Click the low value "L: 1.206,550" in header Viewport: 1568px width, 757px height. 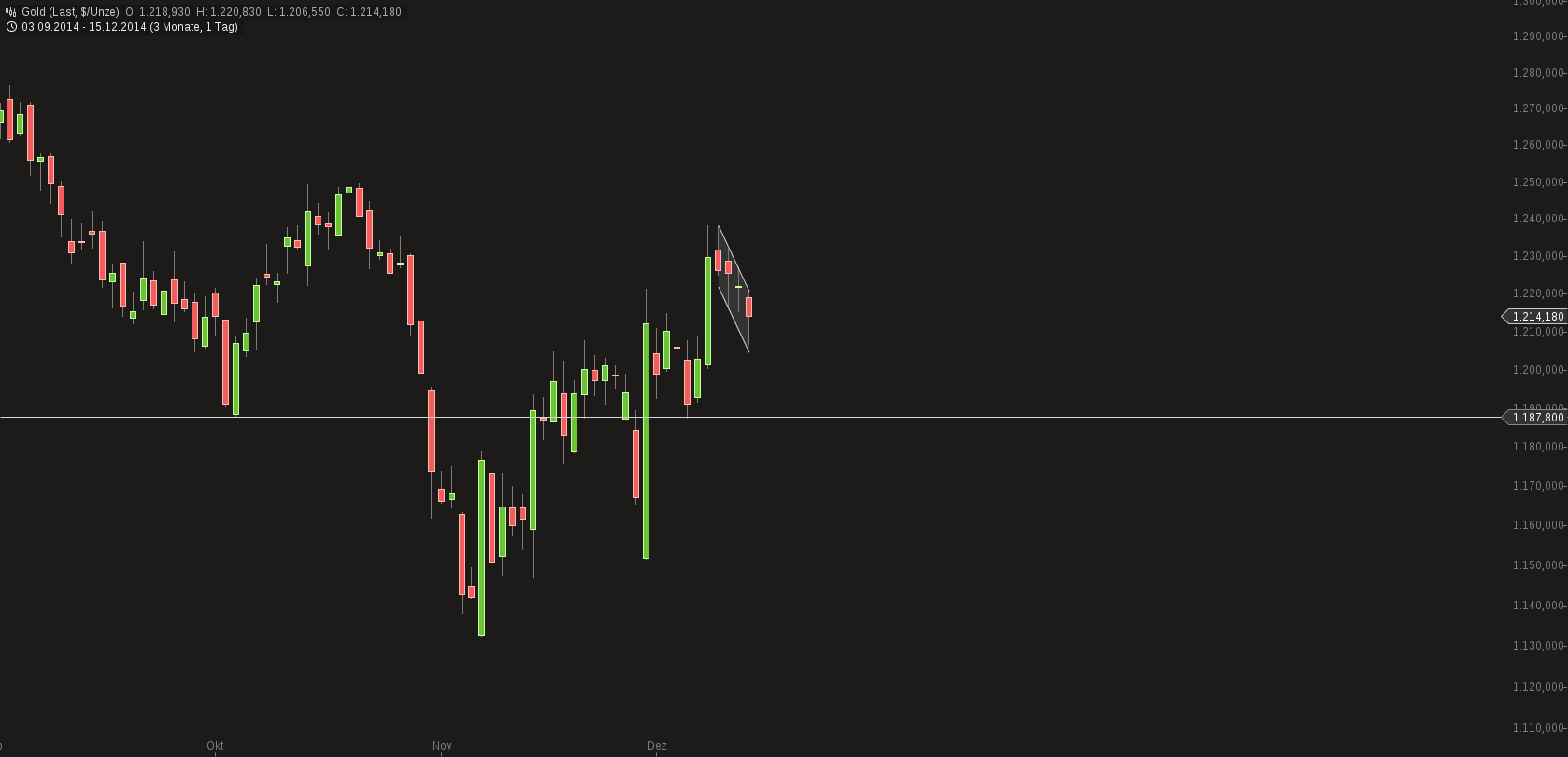pos(298,12)
